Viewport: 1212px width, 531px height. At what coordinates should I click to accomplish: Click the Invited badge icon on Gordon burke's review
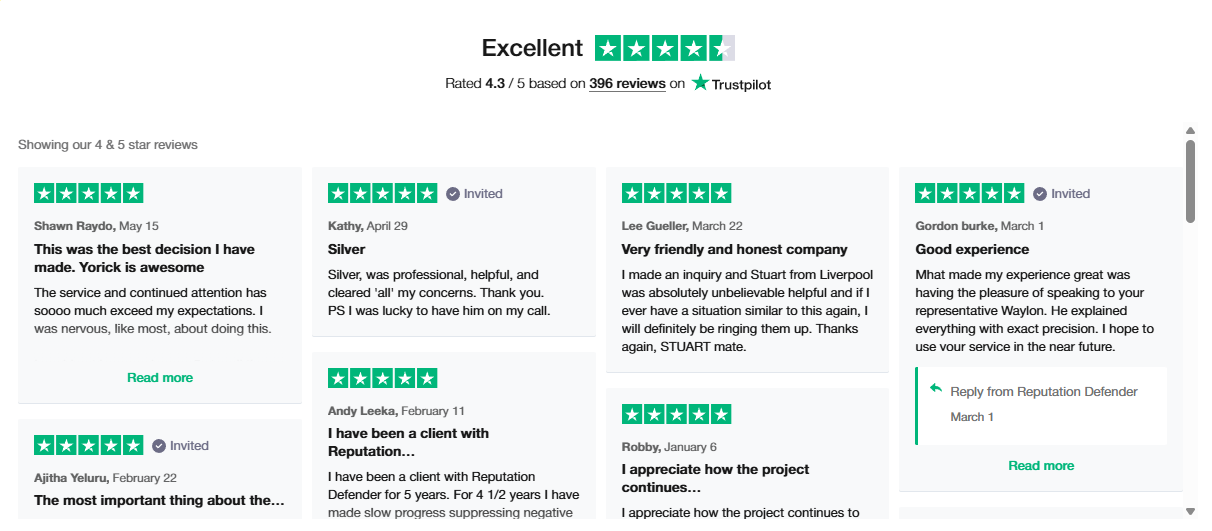coord(1040,194)
